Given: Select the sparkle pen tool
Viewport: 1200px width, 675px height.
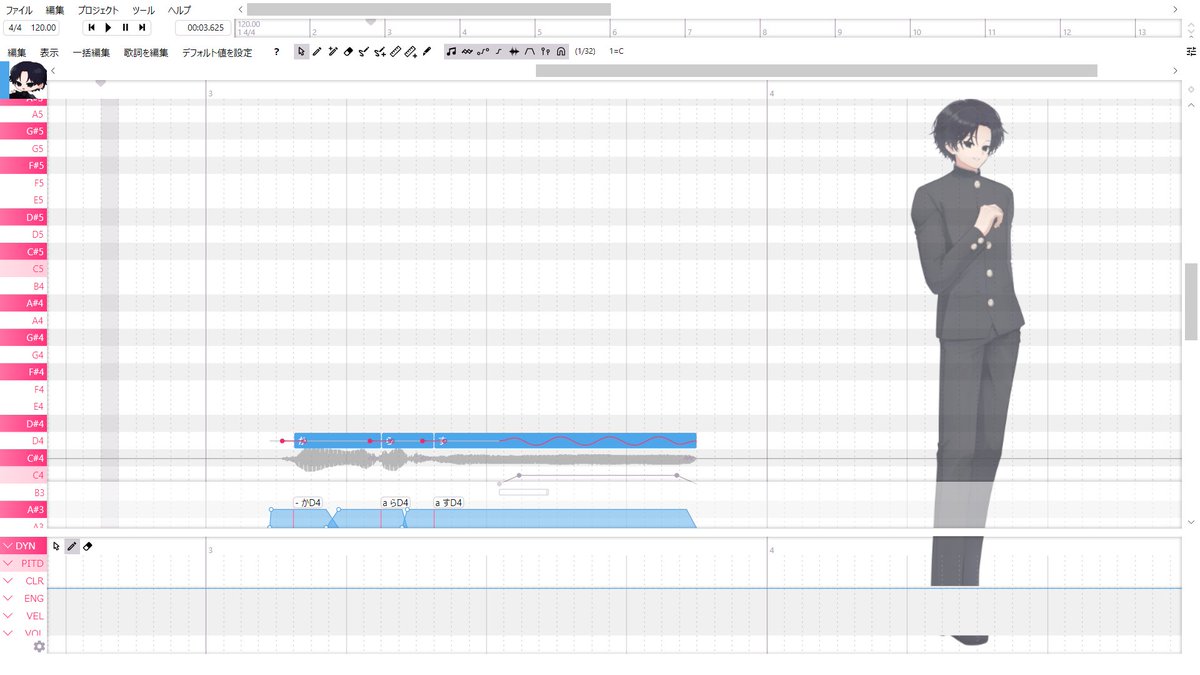Looking at the screenshot, I should 332,51.
